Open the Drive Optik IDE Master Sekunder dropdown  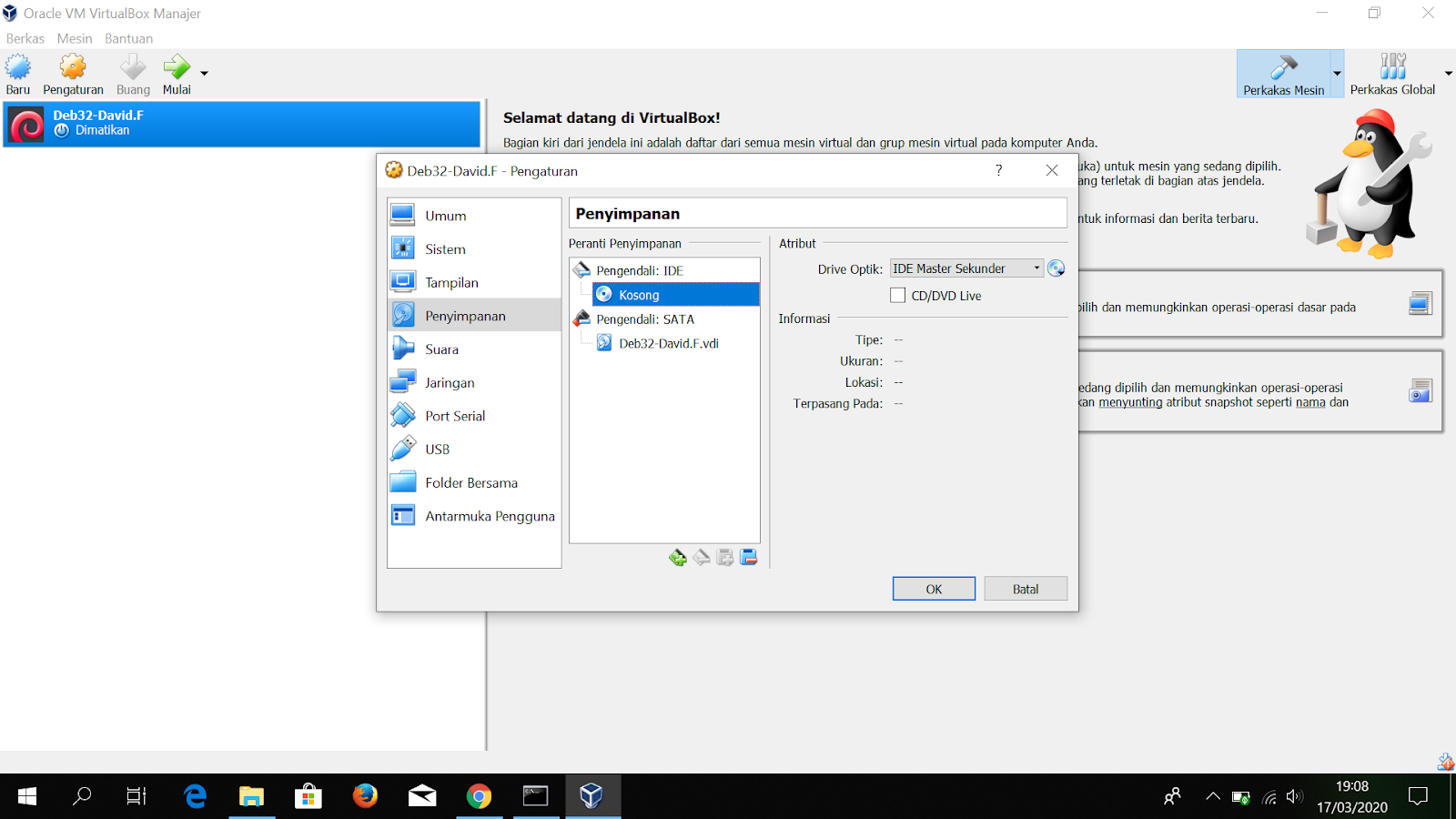tap(966, 268)
